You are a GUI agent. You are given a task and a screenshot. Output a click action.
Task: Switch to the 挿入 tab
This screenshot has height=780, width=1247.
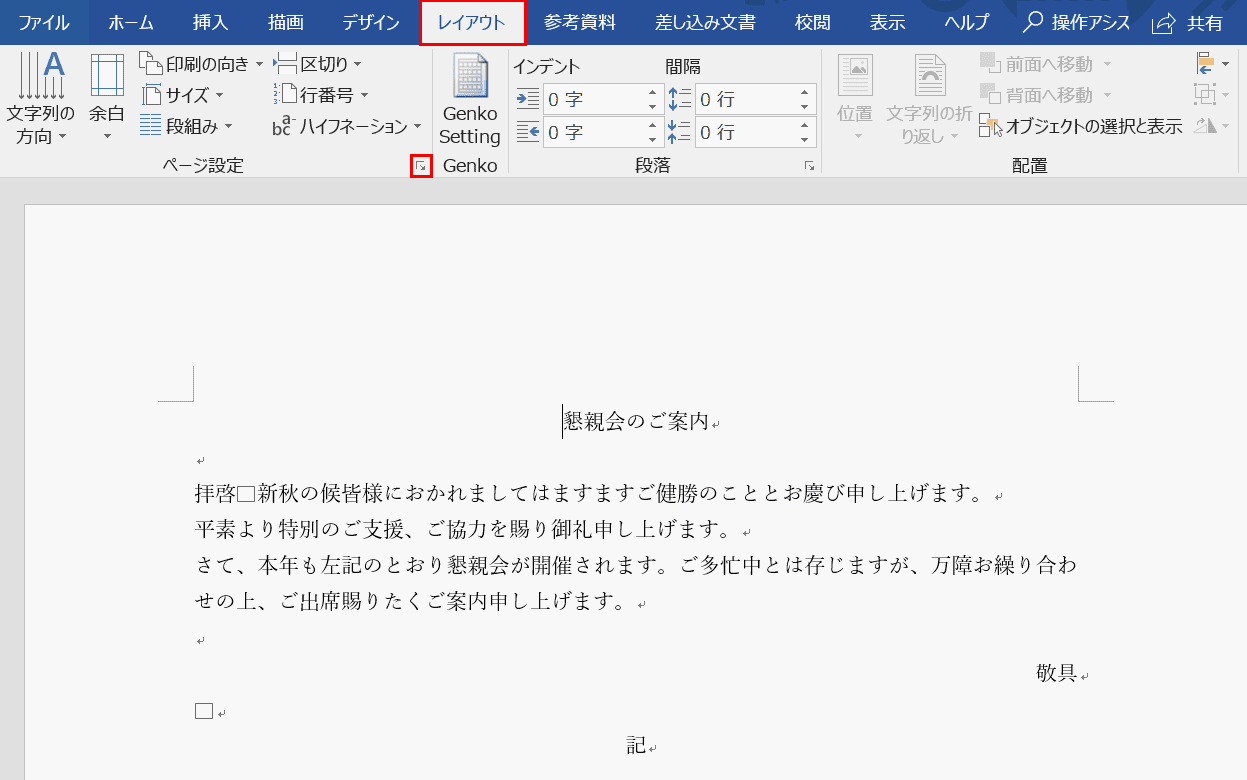[210, 22]
